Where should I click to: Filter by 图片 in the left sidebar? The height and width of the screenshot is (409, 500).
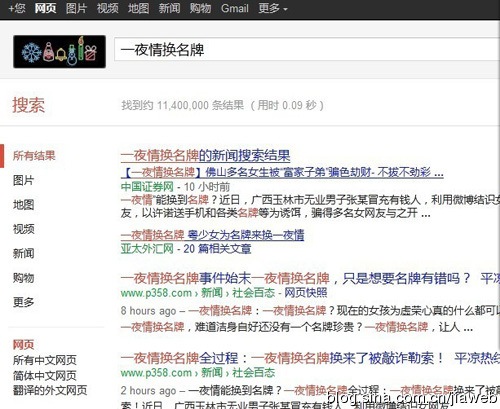[23, 180]
